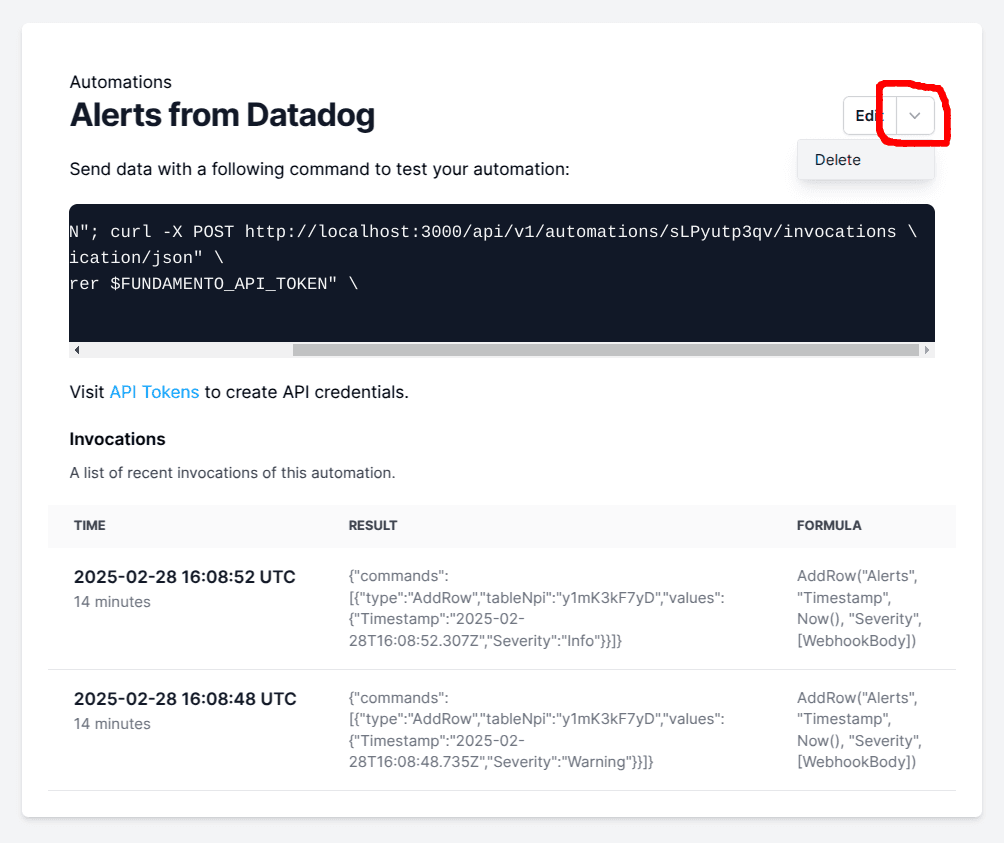Image resolution: width=1004 pixels, height=843 pixels.
Task: Click the FORMULA column header
Action: (x=829, y=525)
